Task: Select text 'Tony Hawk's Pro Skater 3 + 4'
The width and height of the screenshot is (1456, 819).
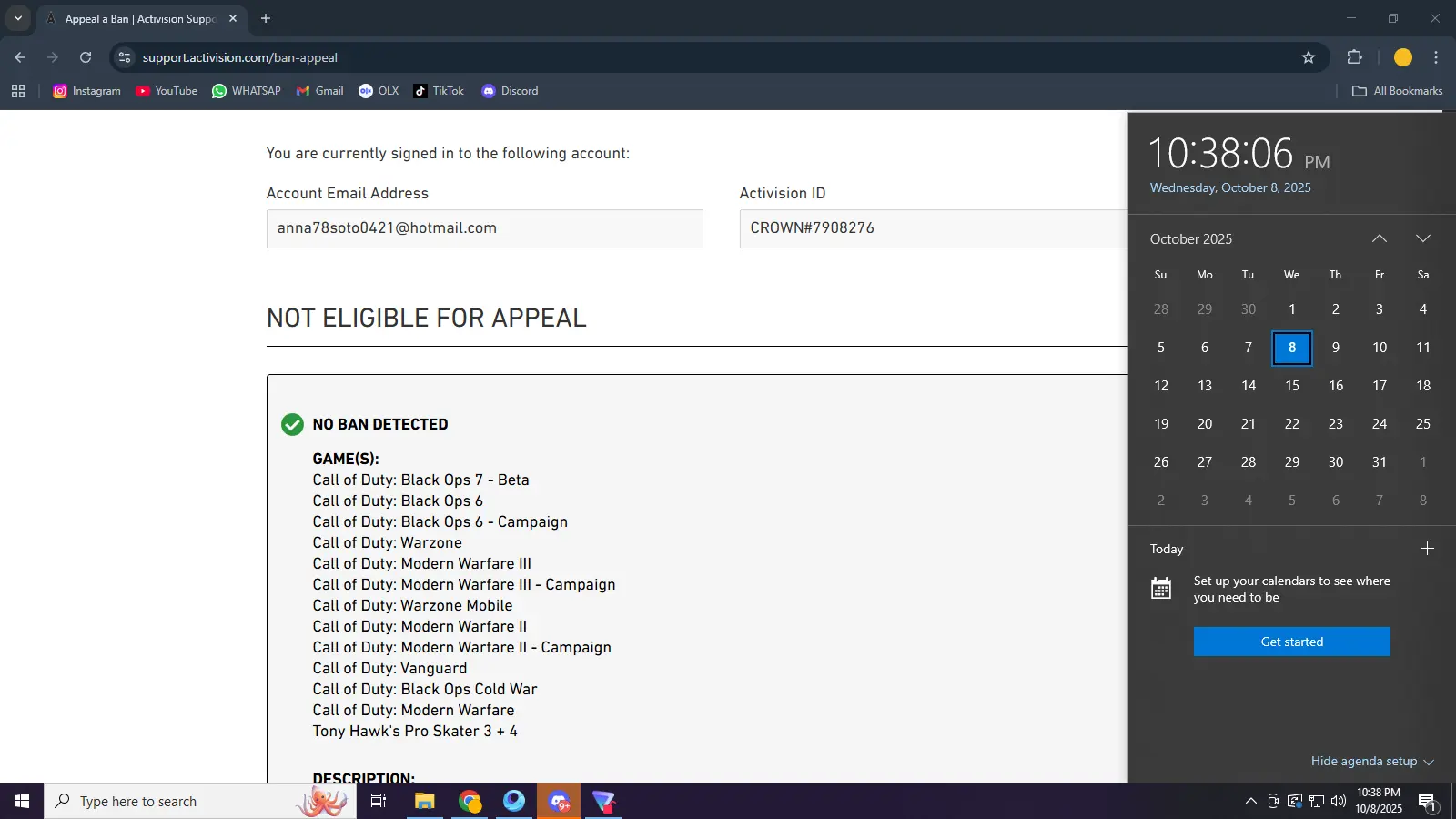Action: [x=415, y=732]
